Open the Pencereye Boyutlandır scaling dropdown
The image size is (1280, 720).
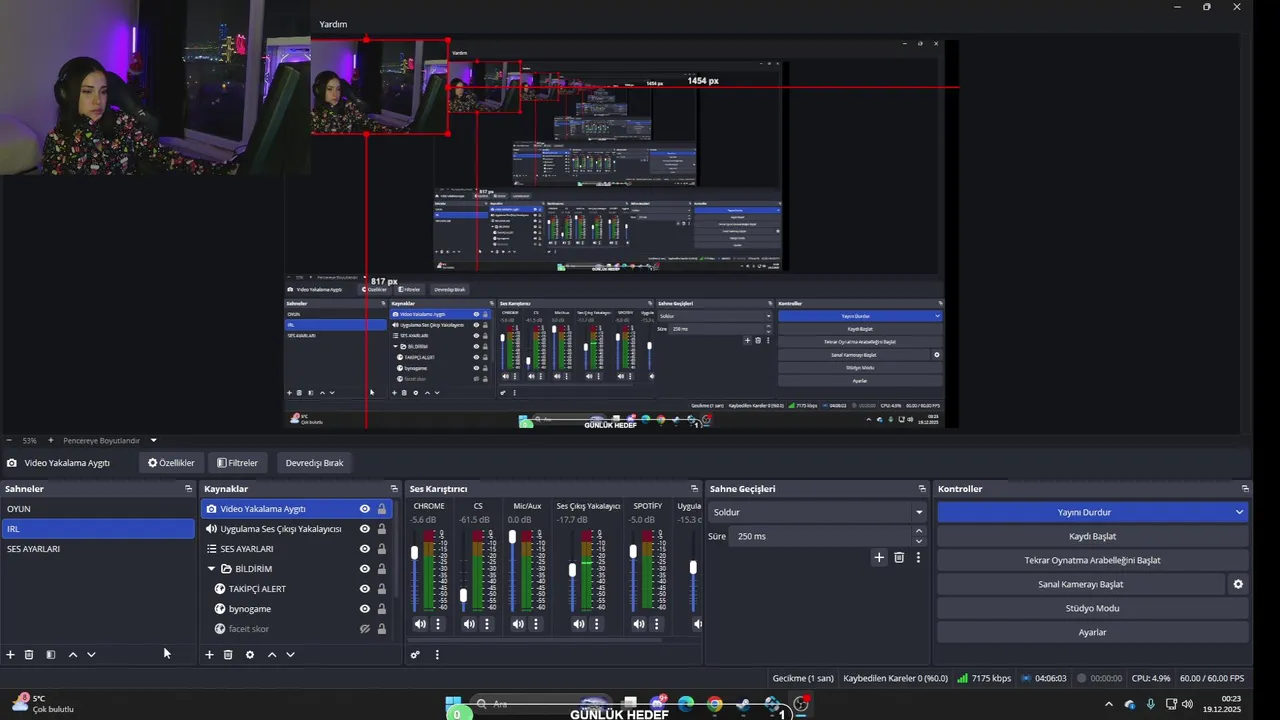tap(153, 440)
